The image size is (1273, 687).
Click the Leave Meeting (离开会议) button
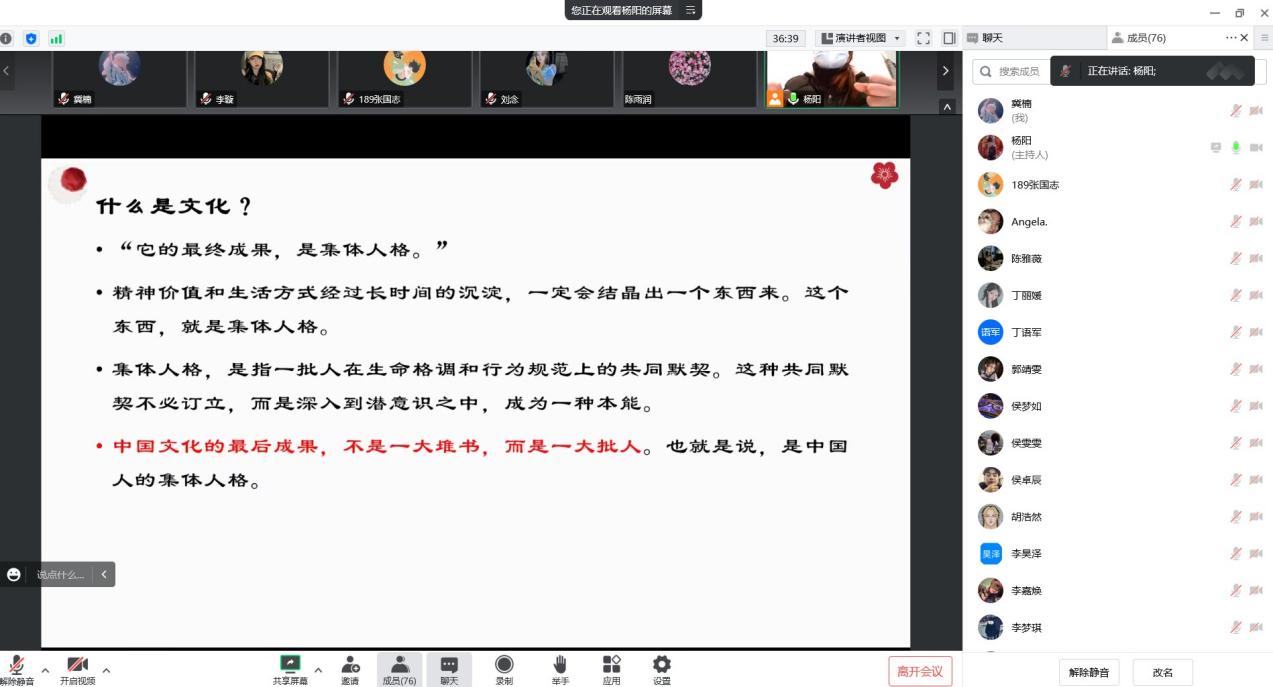tap(920, 671)
